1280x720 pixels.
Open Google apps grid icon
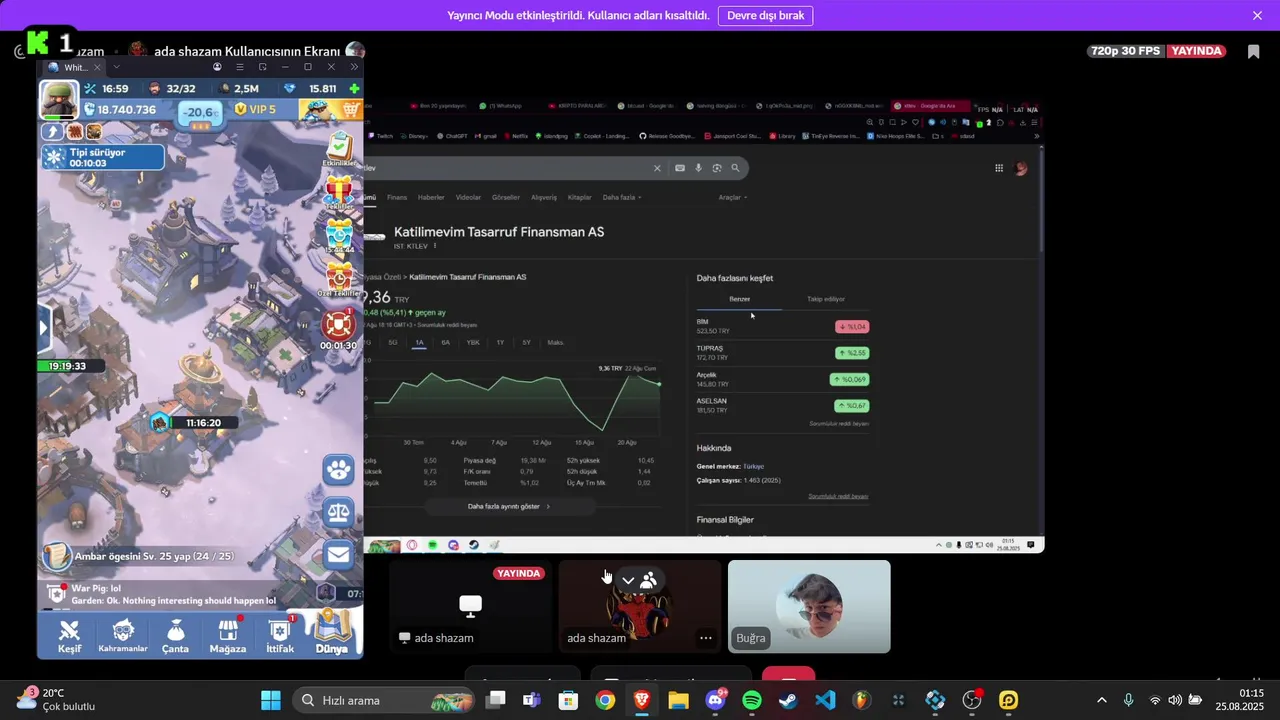click(x=998, y=168)
